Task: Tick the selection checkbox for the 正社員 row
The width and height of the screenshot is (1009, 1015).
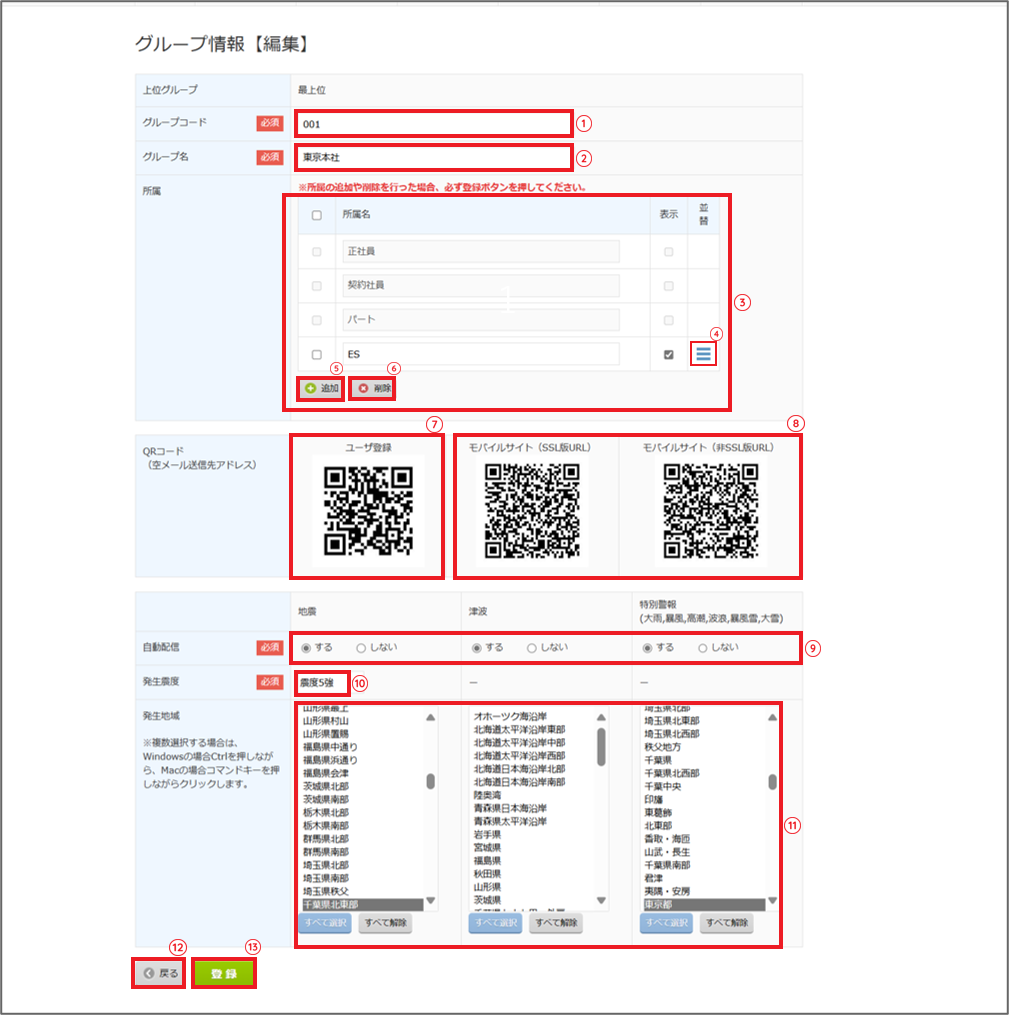Action: tap(316, 252)
